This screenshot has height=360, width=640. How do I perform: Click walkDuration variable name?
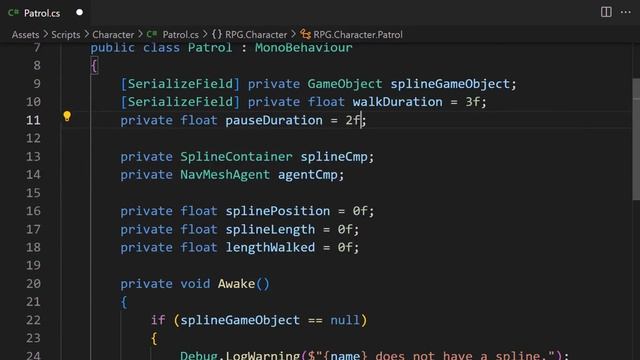point(398,102)
